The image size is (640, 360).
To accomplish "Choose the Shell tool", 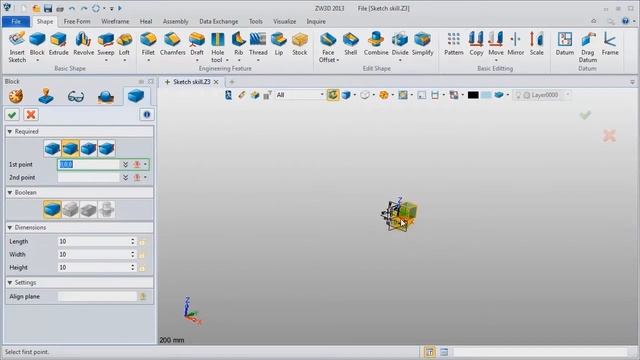I will (351, 43).
